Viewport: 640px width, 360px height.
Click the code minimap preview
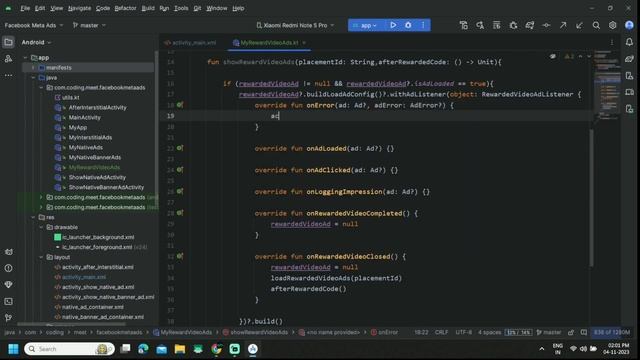tap(607, 86)
